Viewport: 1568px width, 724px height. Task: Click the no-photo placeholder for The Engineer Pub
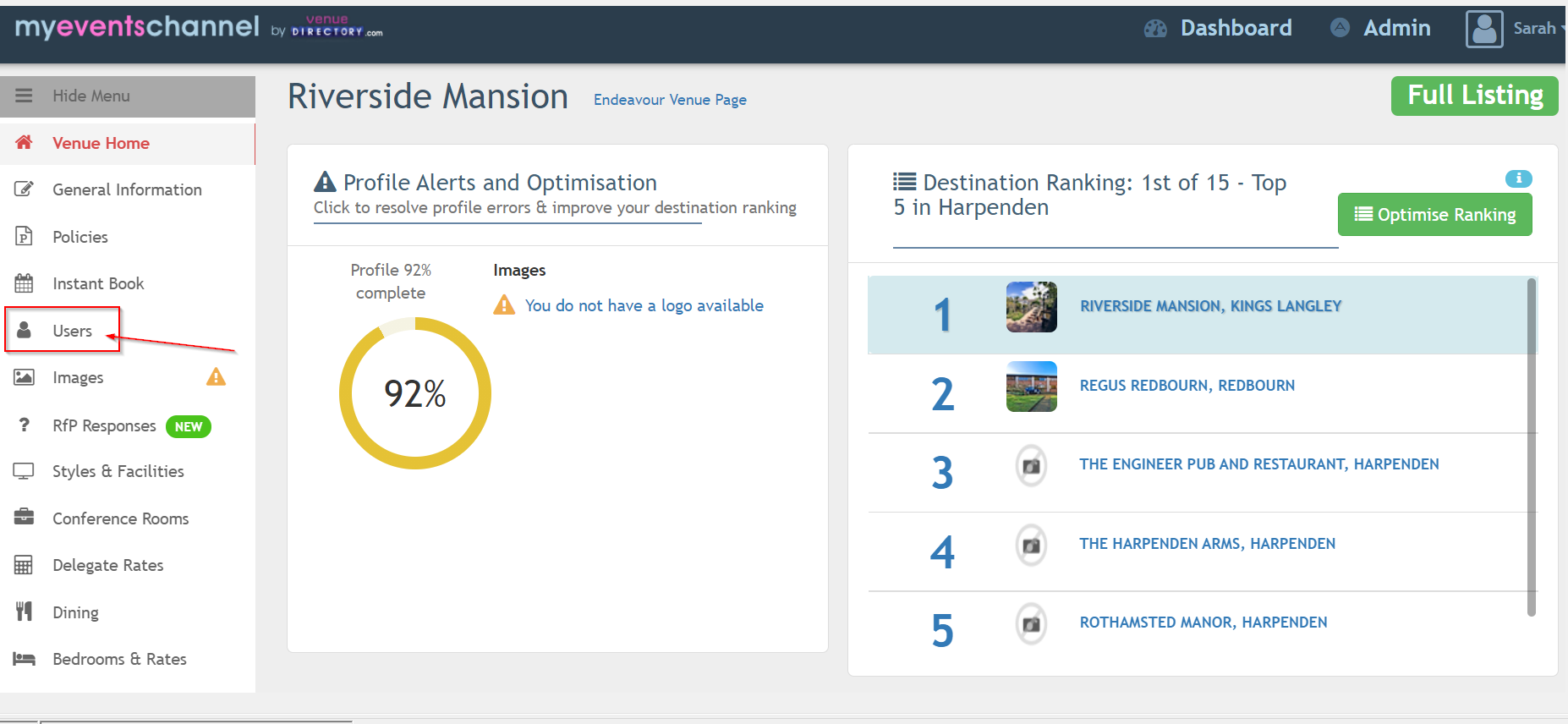coord(1031,465)
